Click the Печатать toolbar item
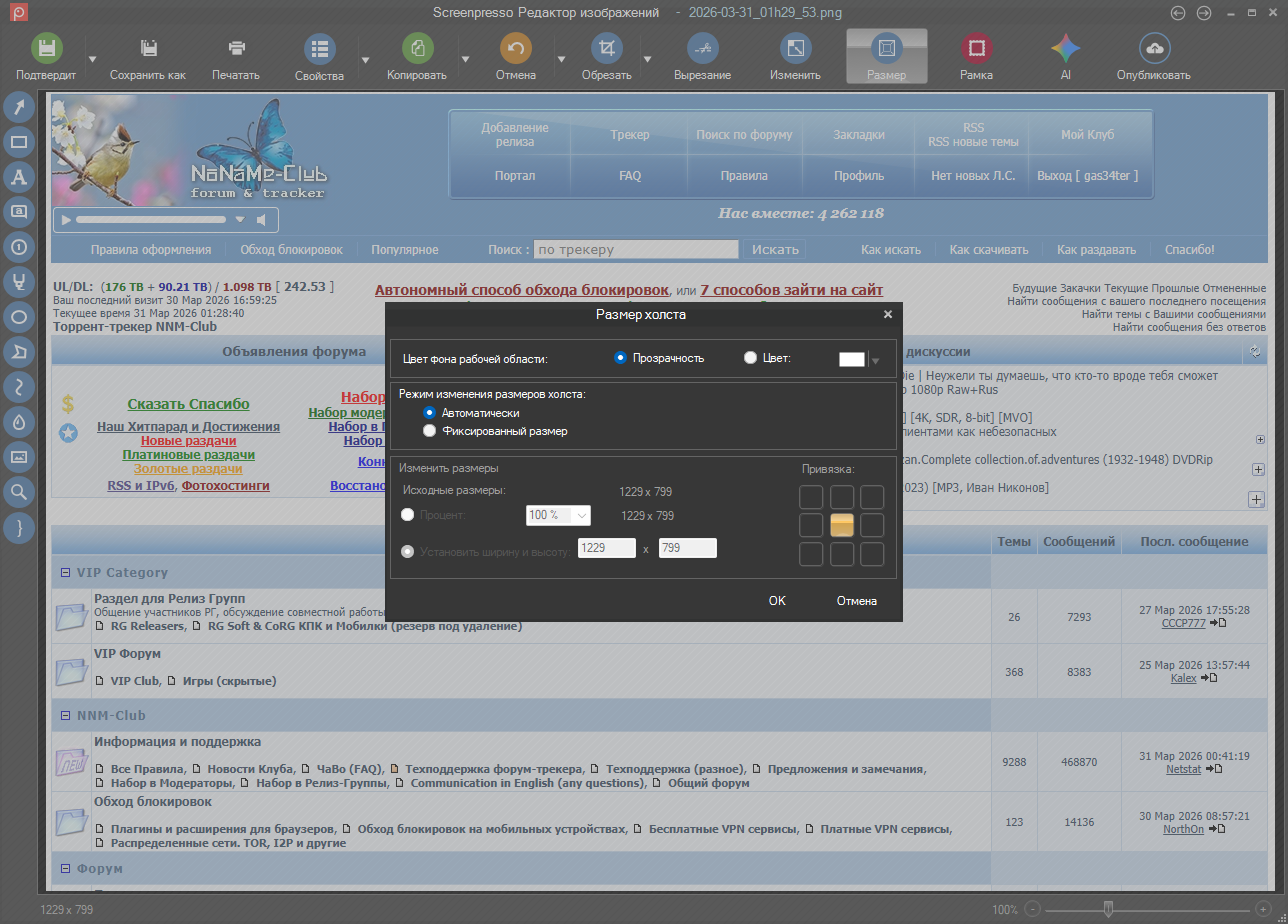Viewport: 1288px width, 924px height. [236, 57]
